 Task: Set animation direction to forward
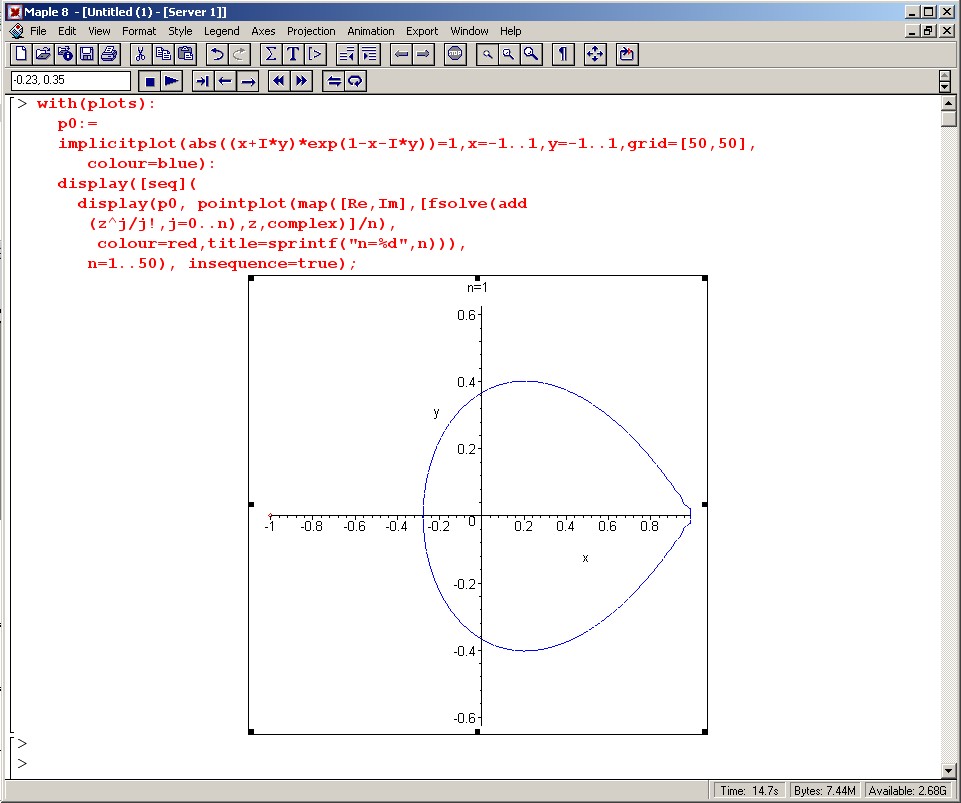point(248,81)
